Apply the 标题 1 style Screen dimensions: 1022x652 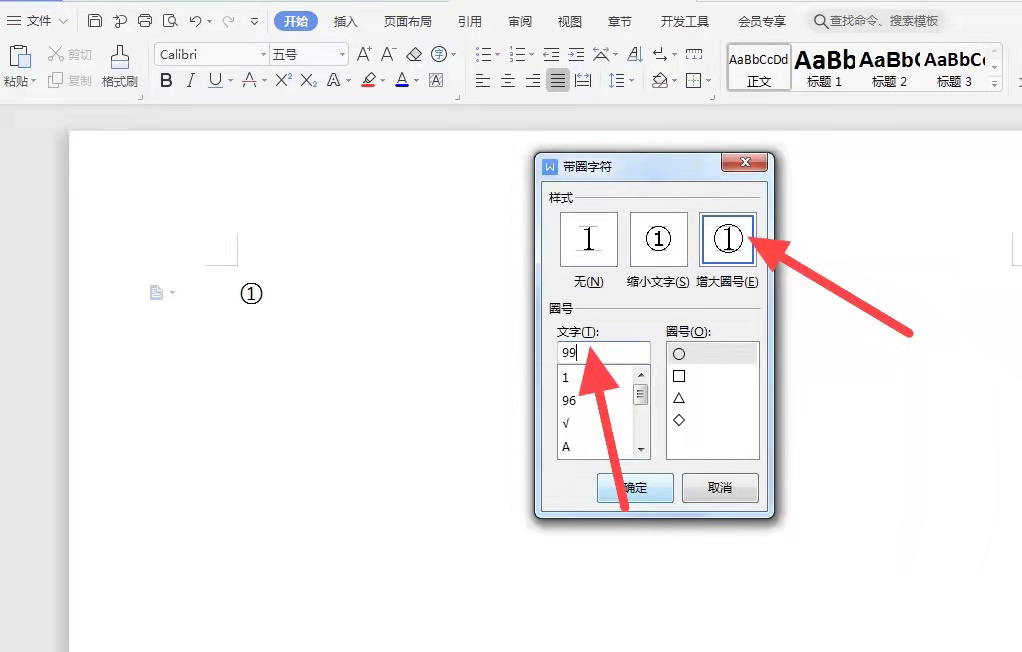coord(825,67)
